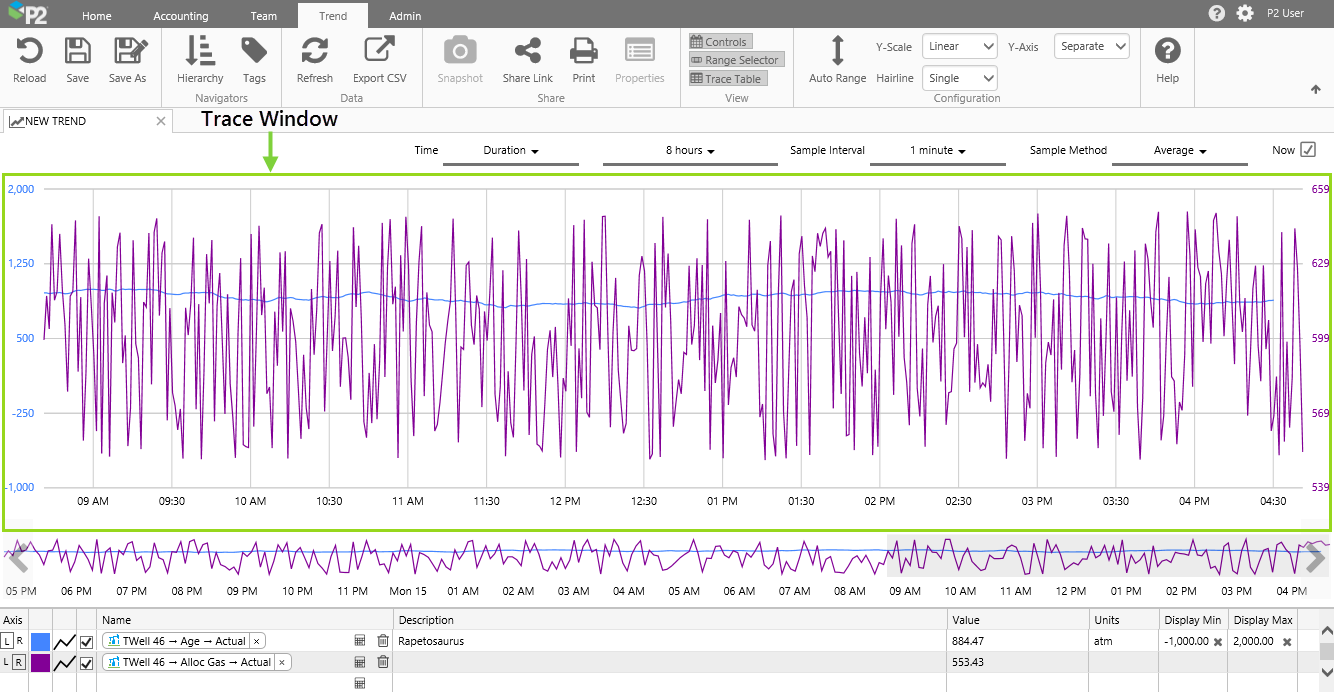Click the Auto Range icon
Viewport: 1334px width, 692px height.
coord(837,52)
